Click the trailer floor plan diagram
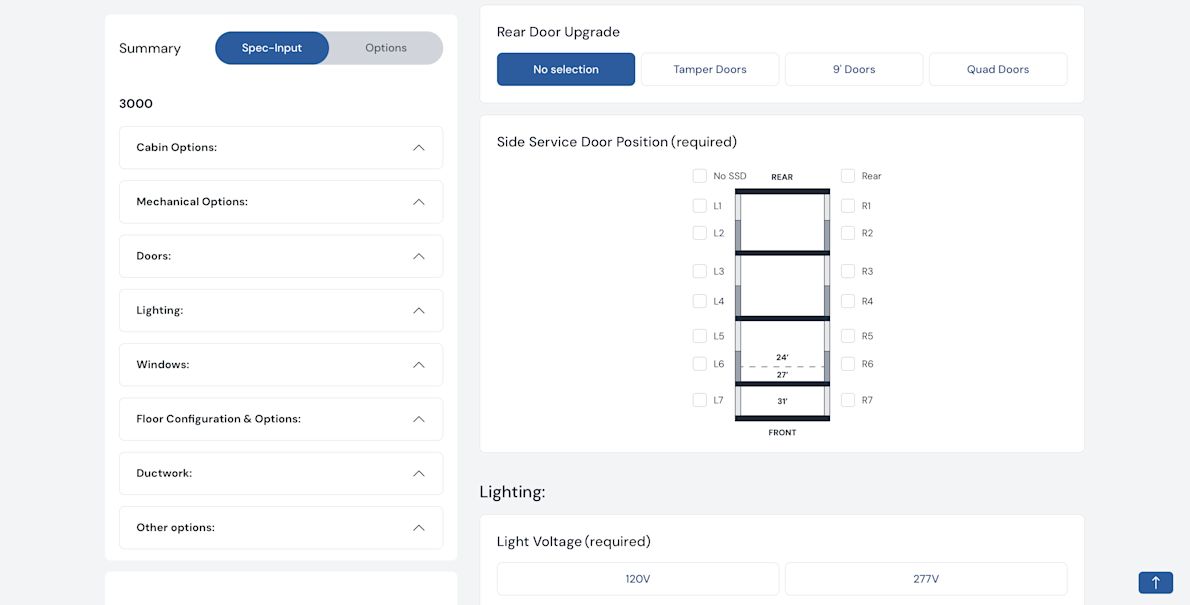This screenshot has height=605, width=1190. coord(782,300)
